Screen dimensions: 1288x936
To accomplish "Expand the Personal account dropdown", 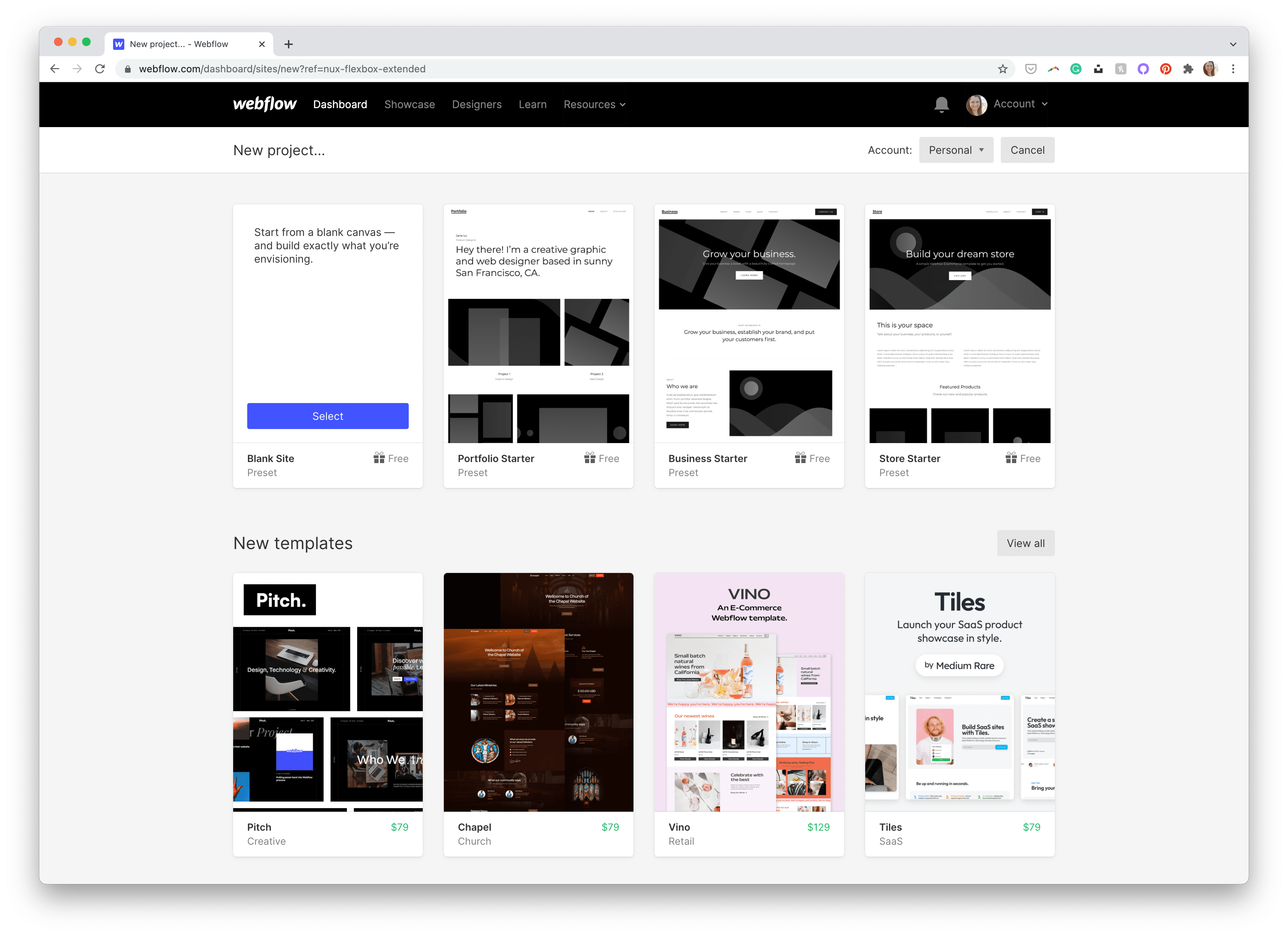I will coord(956,150).
